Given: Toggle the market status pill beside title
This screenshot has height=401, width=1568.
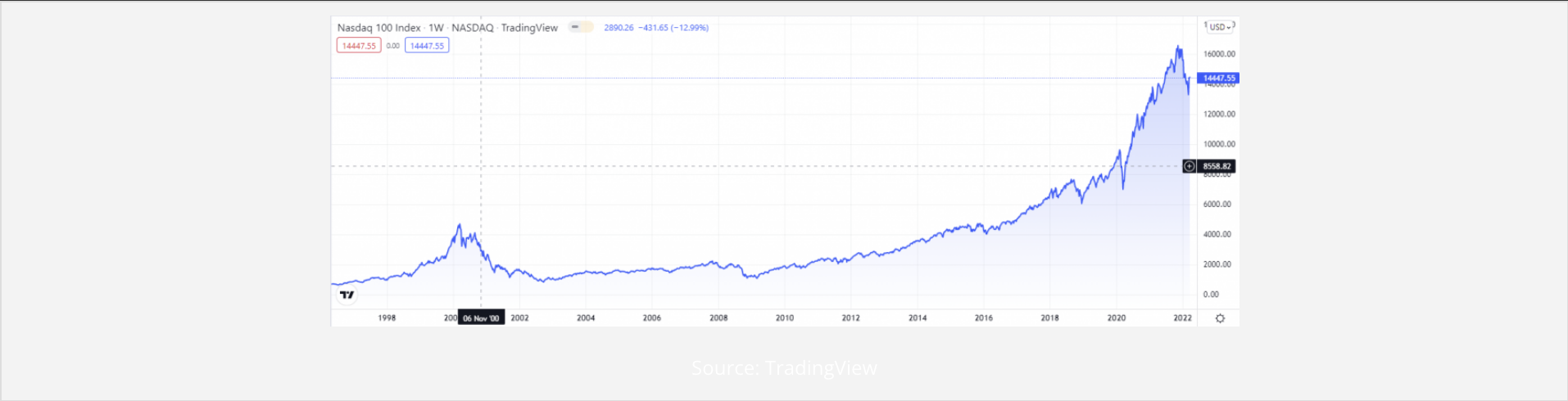Looking at the screenshot, I should pyautogui.click(x=581, y=27).
